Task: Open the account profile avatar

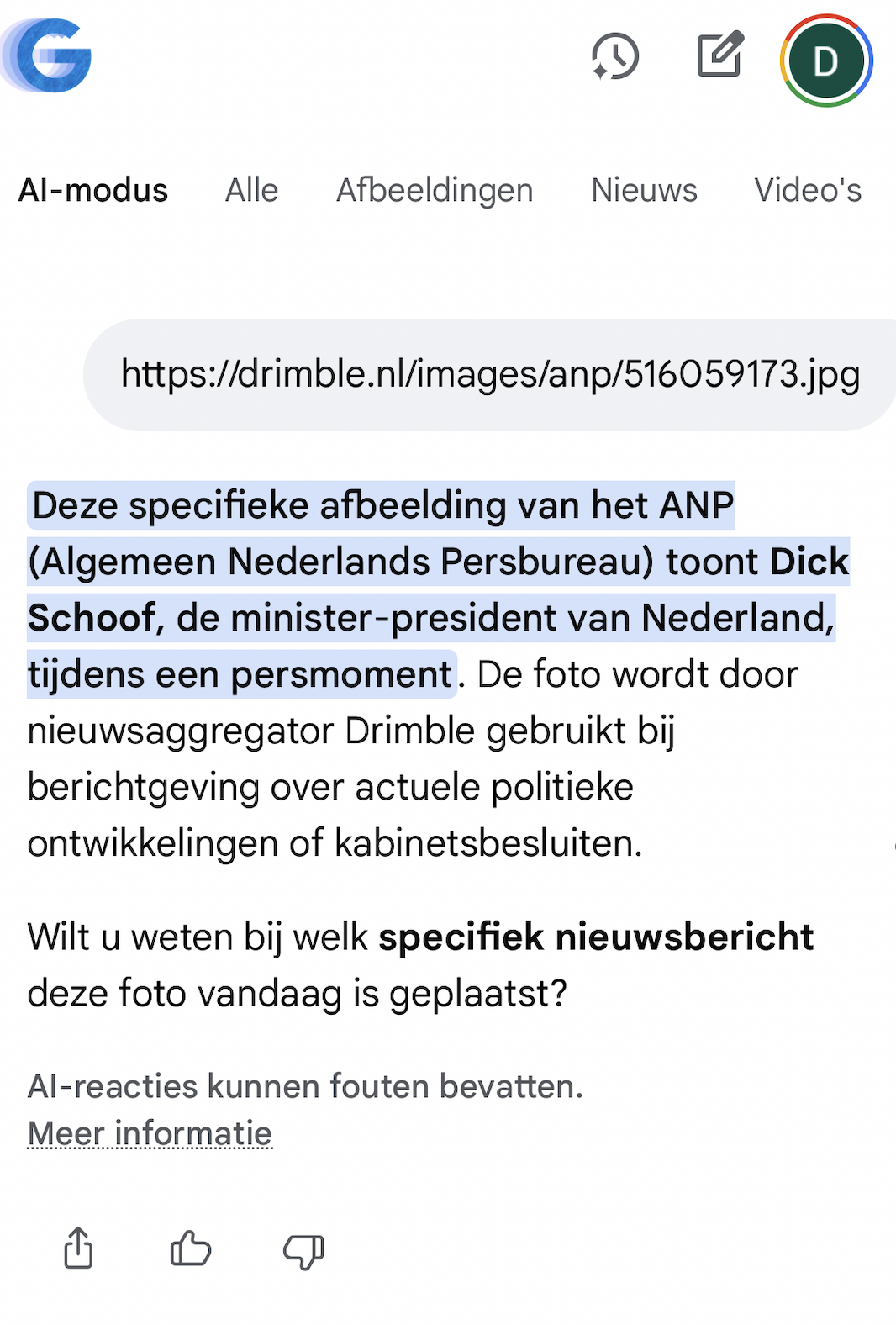Action: 826,61
